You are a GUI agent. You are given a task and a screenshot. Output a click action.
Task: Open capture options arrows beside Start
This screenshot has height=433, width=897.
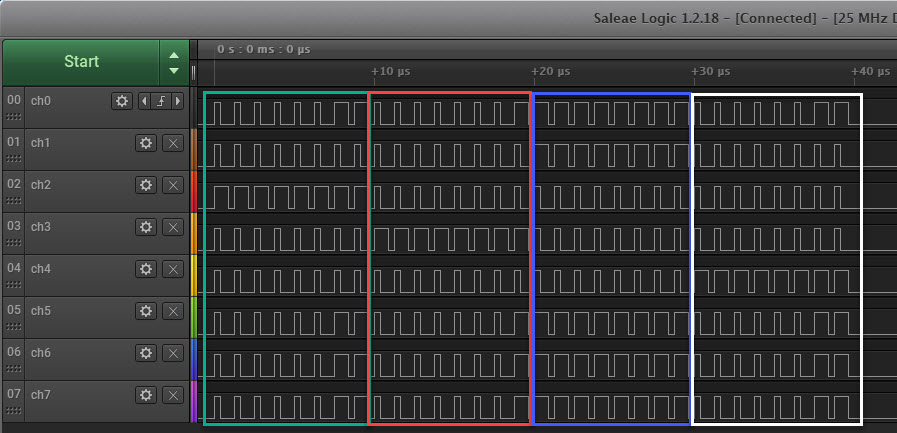174,62
